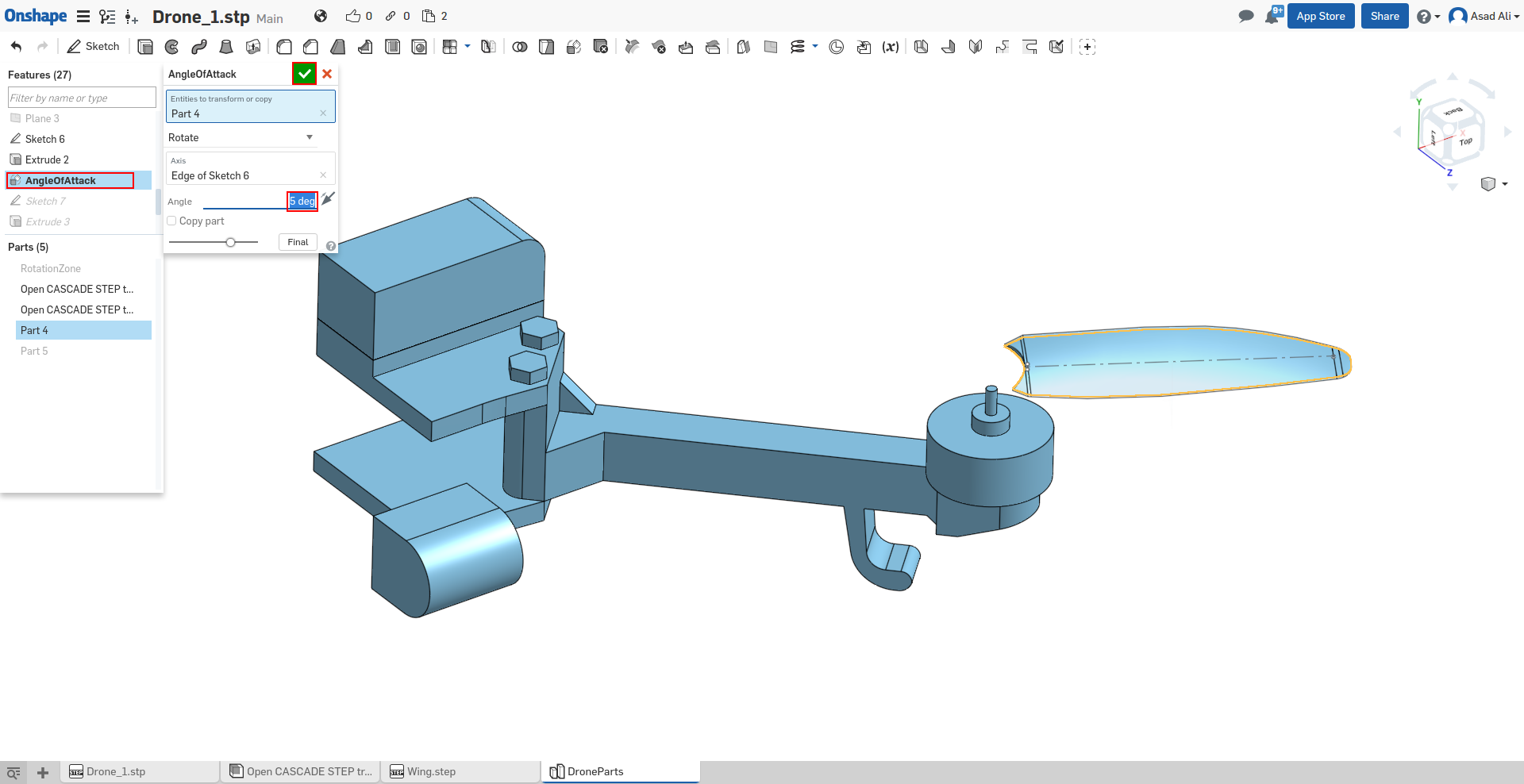Select the Extrude tool in toolbar
This screenshot has width=1524, height=784.
pos(145,47)
